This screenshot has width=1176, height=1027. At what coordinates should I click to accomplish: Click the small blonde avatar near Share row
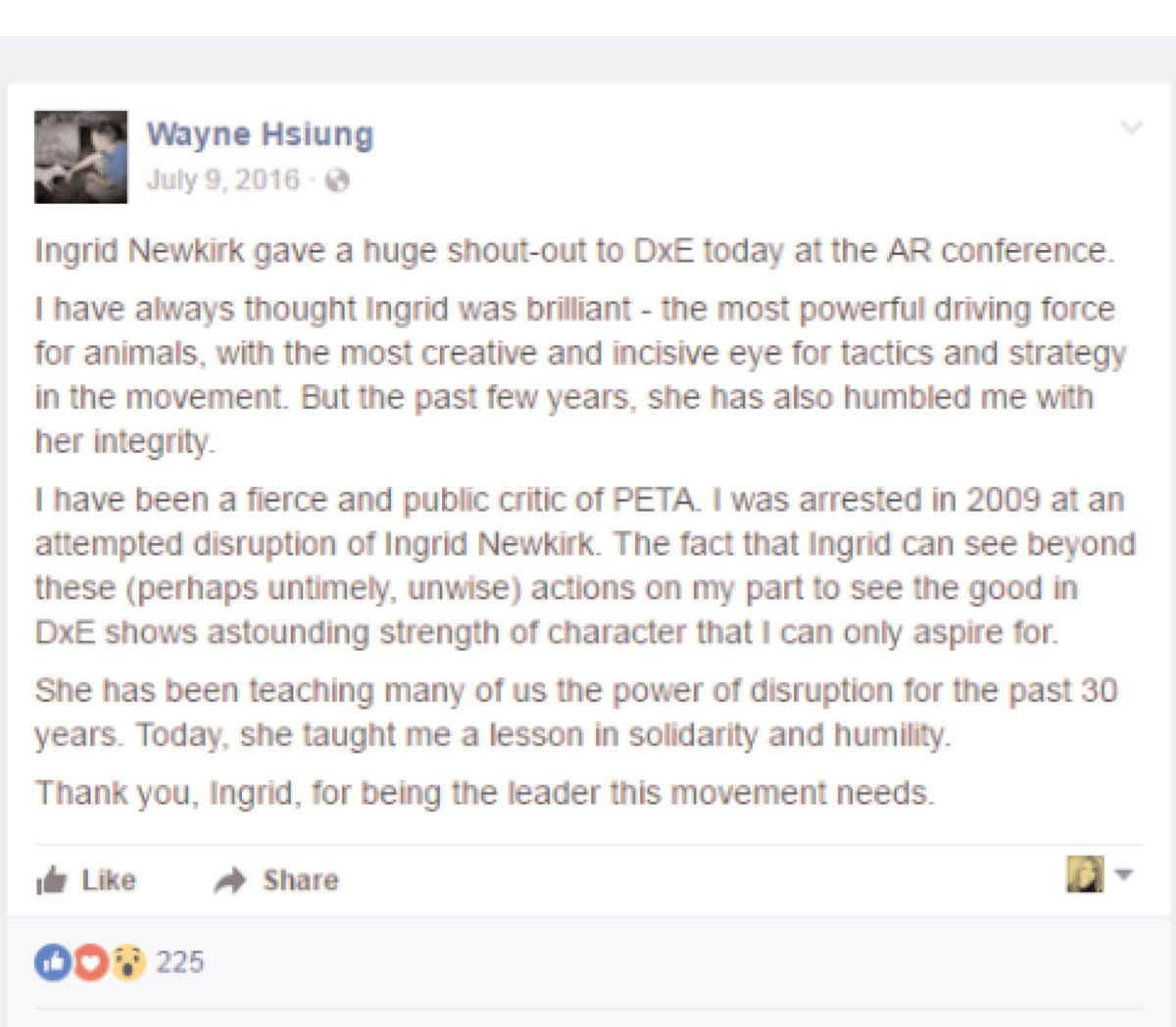tap(1085, 874)
